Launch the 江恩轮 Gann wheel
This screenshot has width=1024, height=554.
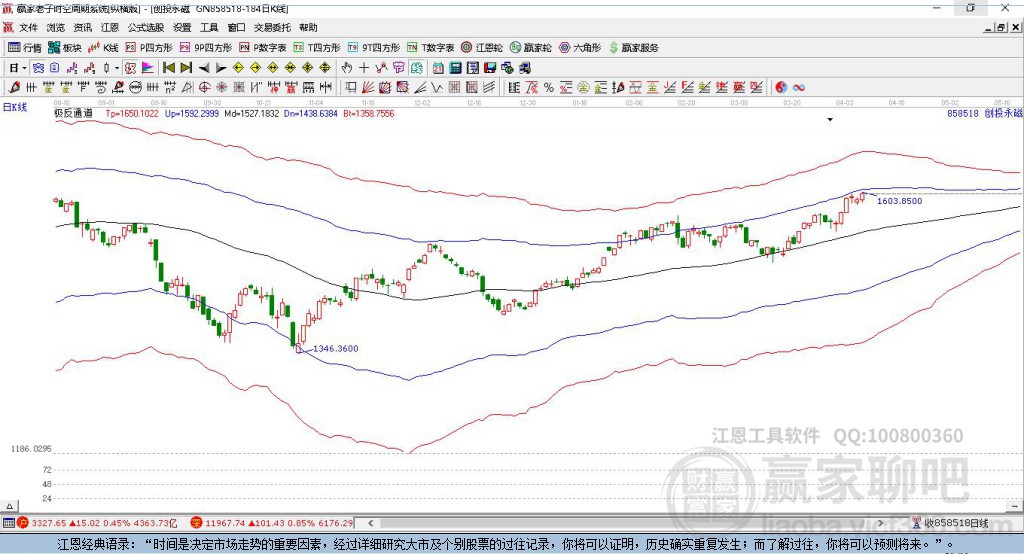[x=482, y=48]
